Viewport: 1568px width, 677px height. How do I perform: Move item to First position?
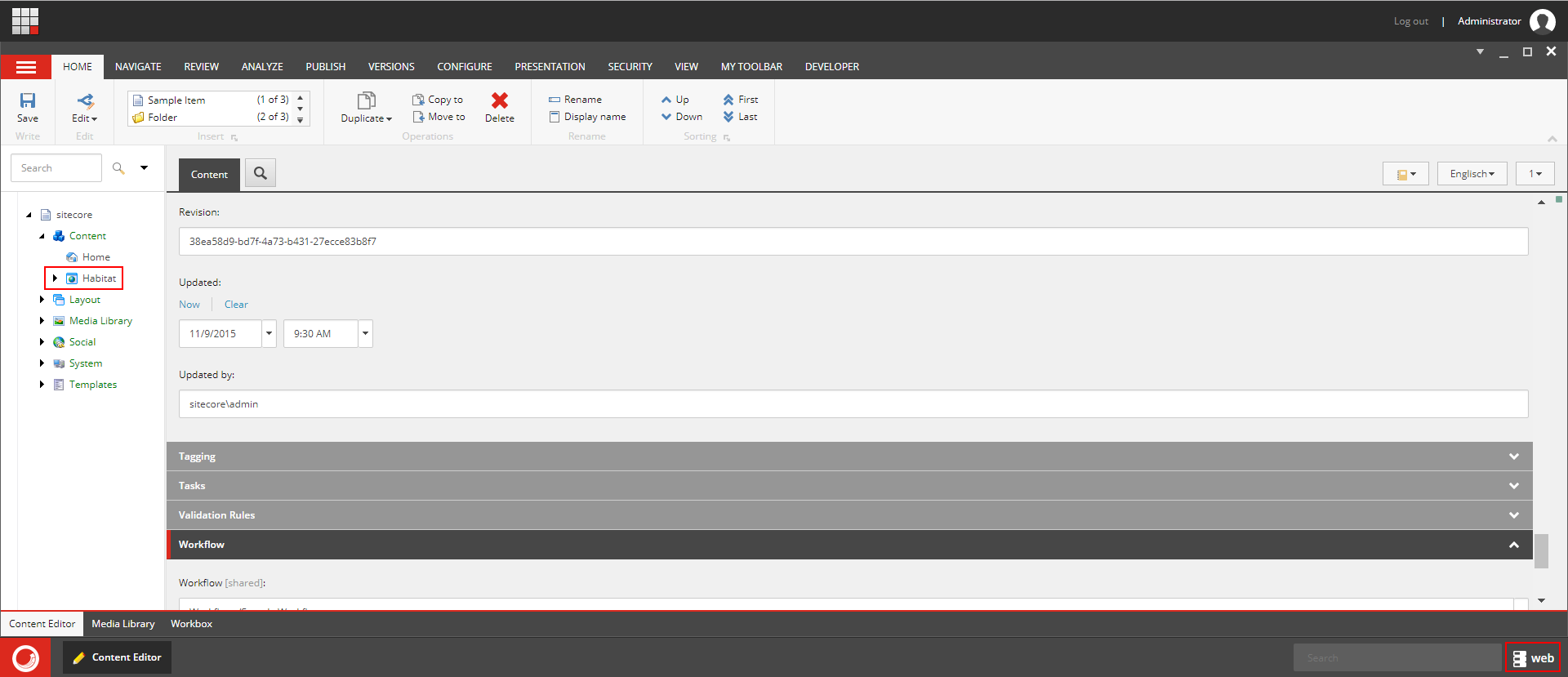[x=741, y=100]
